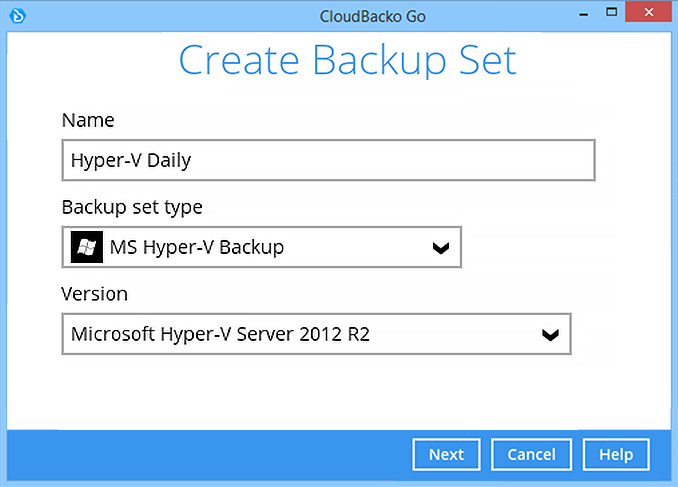Open the Backup set type dropdown arrow
Screen dimensions: 678x487
tap(441, 248)
